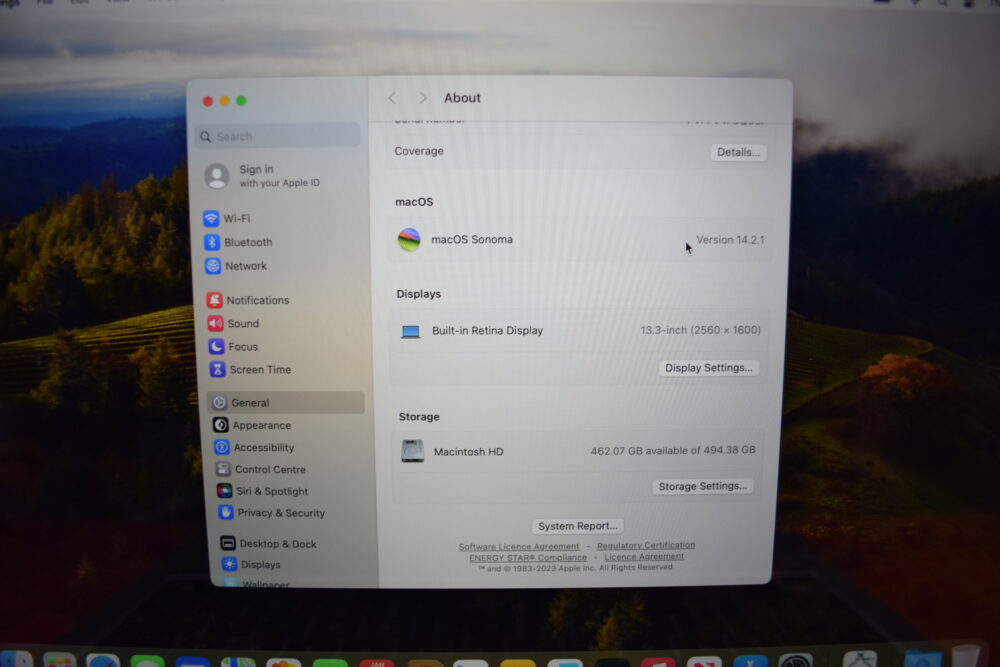Click the Macintosh HD label
The height and width of the screenshot is (667, 1000).
tap(469, 451)
